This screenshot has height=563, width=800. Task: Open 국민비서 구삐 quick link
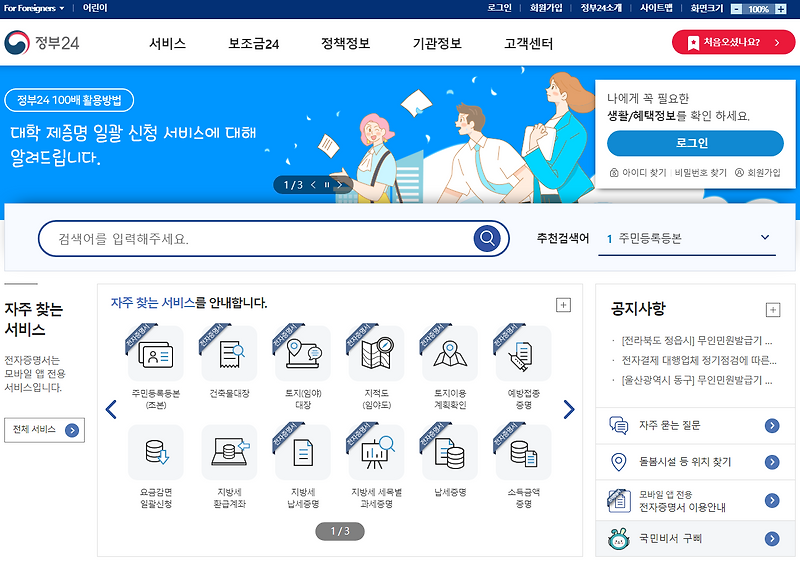(x=695, y=538)
